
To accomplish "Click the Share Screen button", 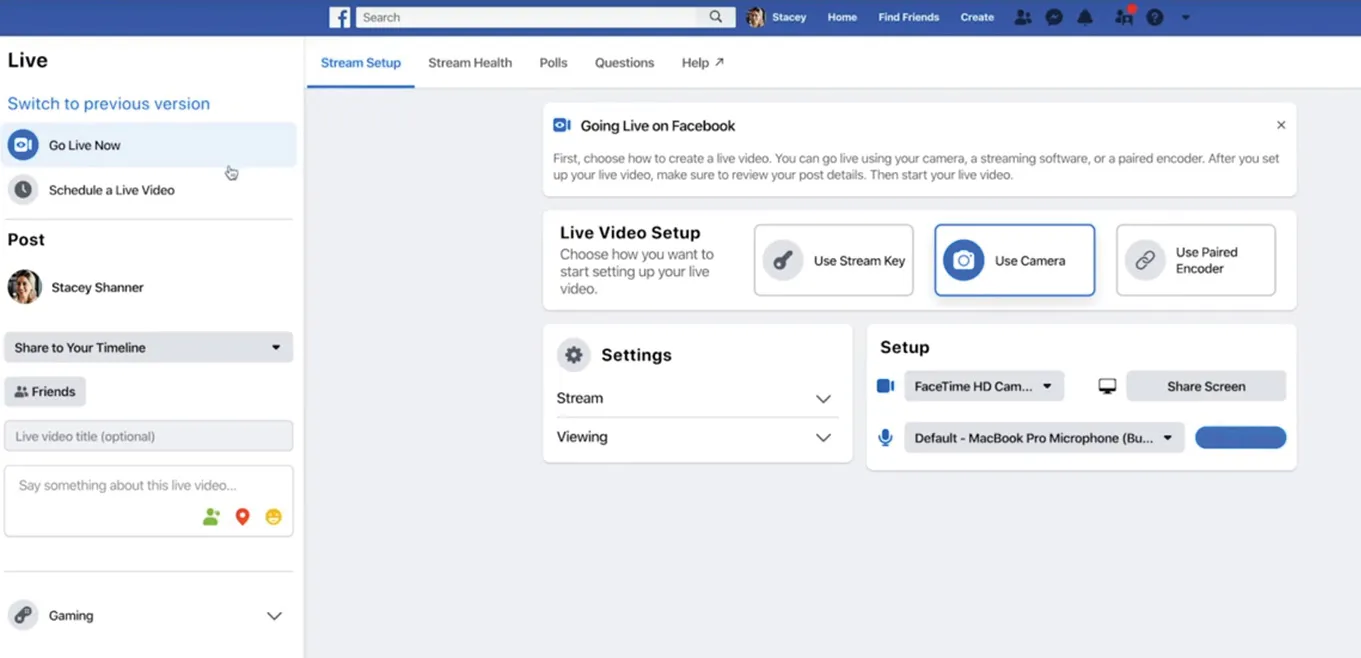I will coord(1205,386).
